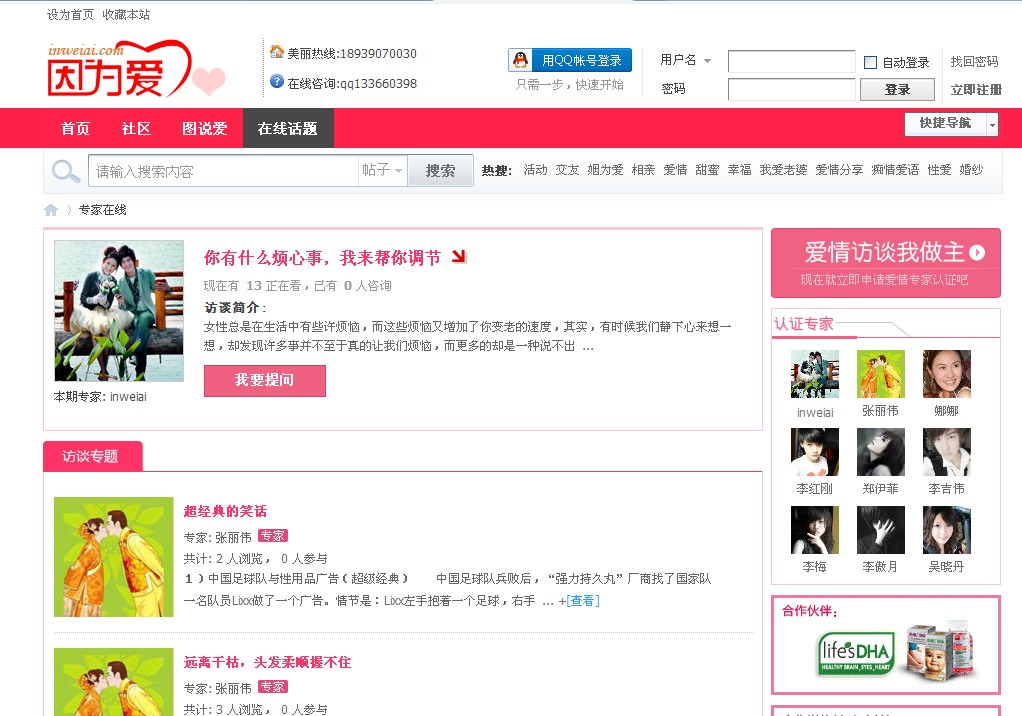Click 专家在线 breadcrumb link
The image size is (1022, 716).
pos(102,210)
